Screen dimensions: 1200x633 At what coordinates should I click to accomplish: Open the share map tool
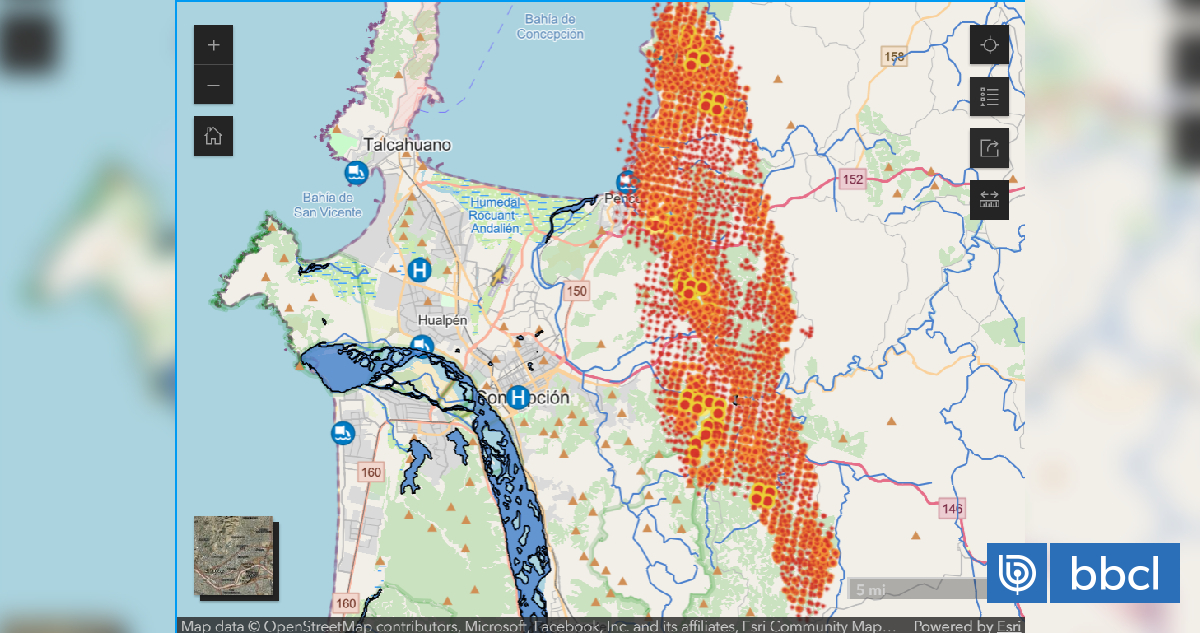pos(989,148)
